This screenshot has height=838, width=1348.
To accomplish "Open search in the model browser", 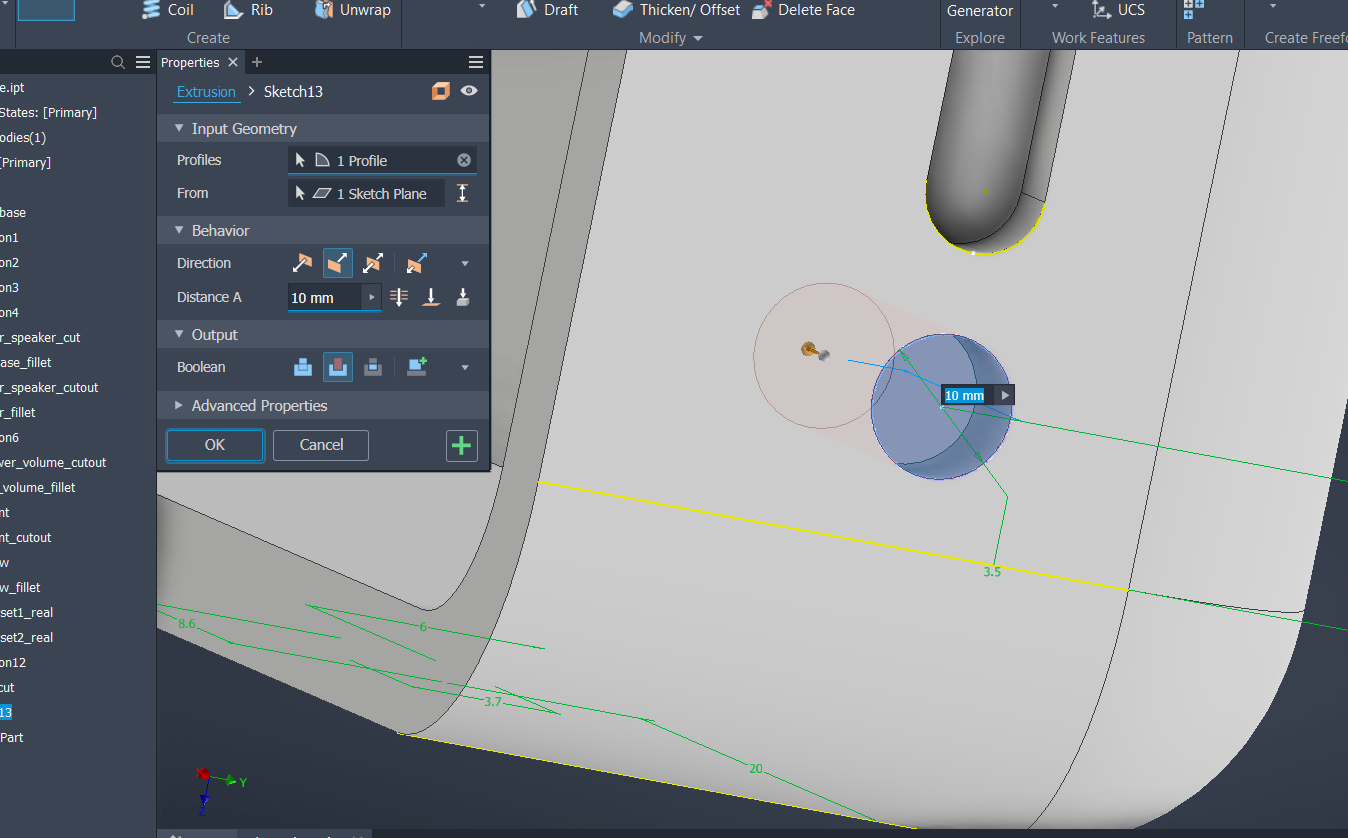I will [118, 62].
